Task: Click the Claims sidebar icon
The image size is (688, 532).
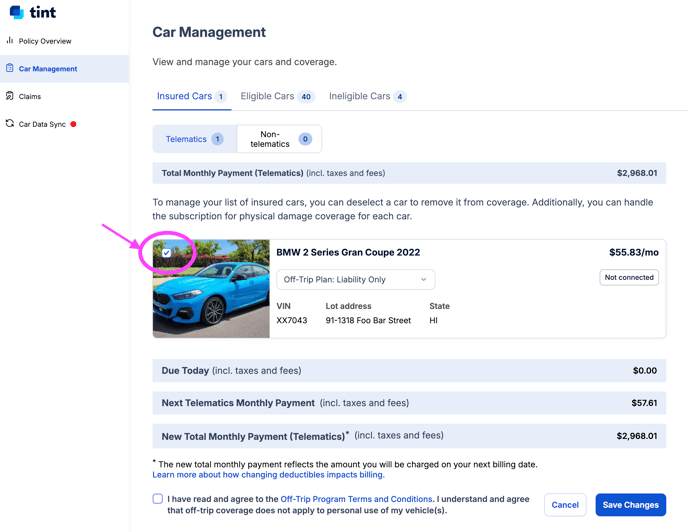Action: (10, 96)
